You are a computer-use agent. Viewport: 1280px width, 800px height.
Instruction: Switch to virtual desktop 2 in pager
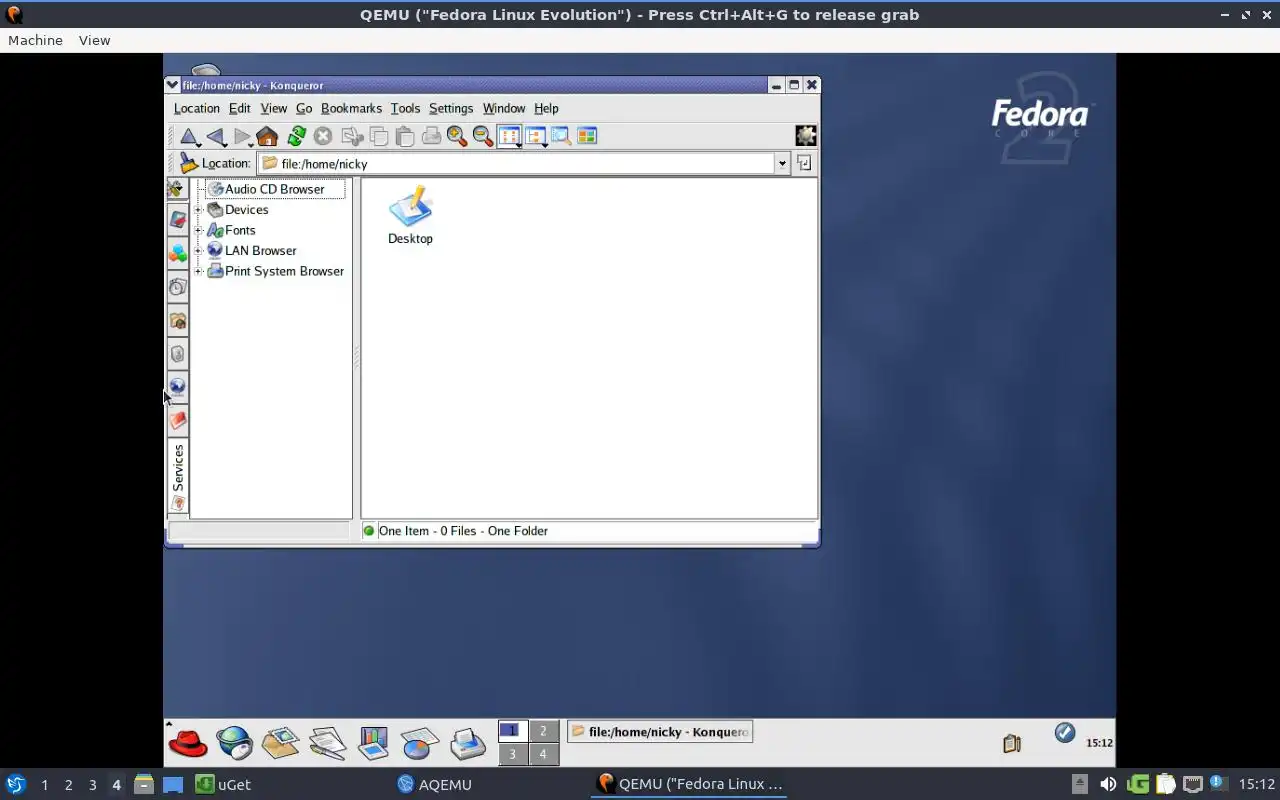(x=543, y=731)
